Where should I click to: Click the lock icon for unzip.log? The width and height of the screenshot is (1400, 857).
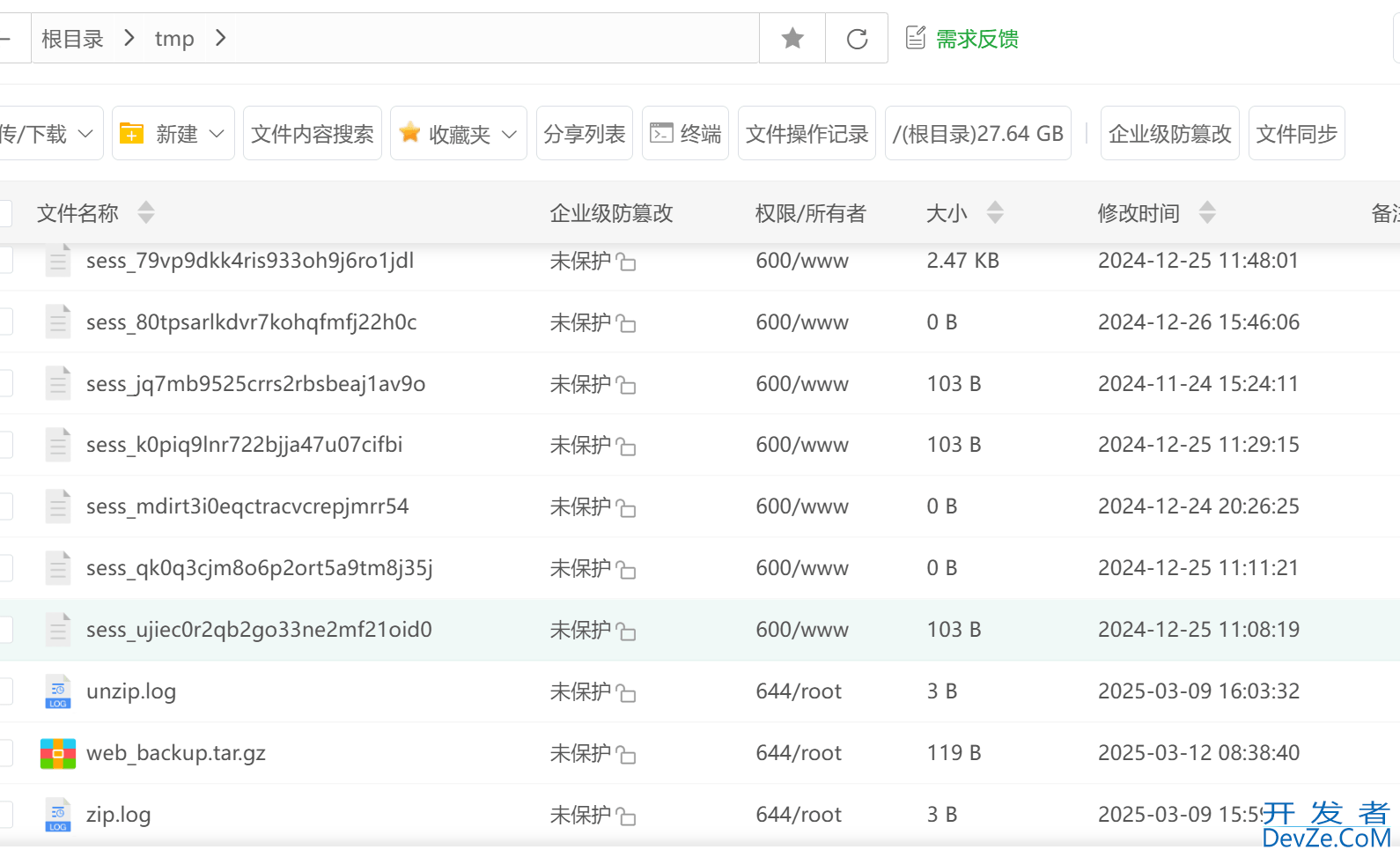click(x=626, y=692)
